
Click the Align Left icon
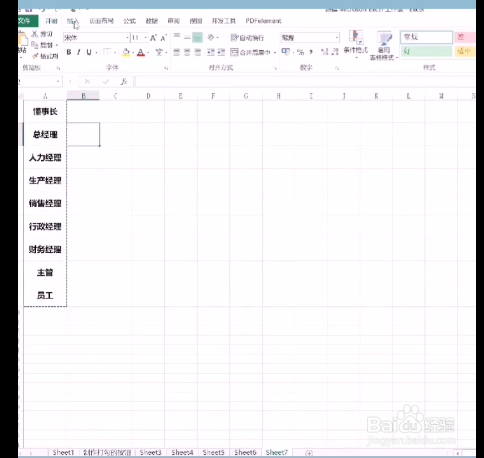point(177,52)
